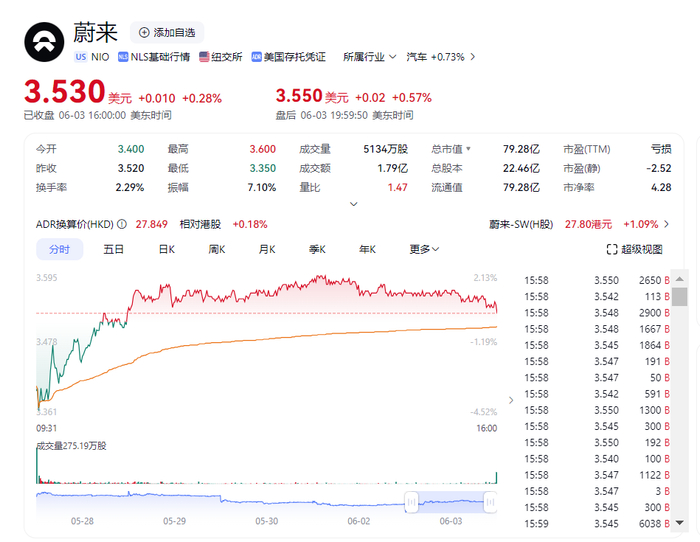This screenshot has height=542, width=700.
Task: Click the 3.530 closing price
Action: pyautogui.click(x=65, y=92)
